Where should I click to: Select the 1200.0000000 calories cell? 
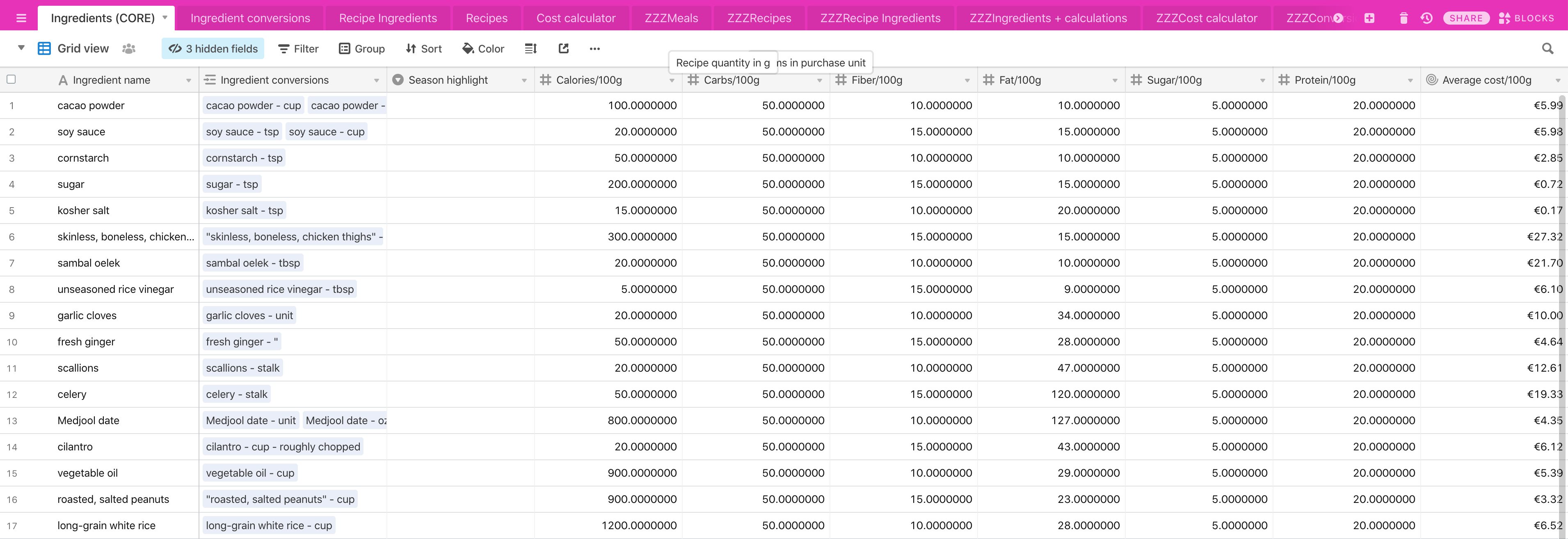point(608,525)
